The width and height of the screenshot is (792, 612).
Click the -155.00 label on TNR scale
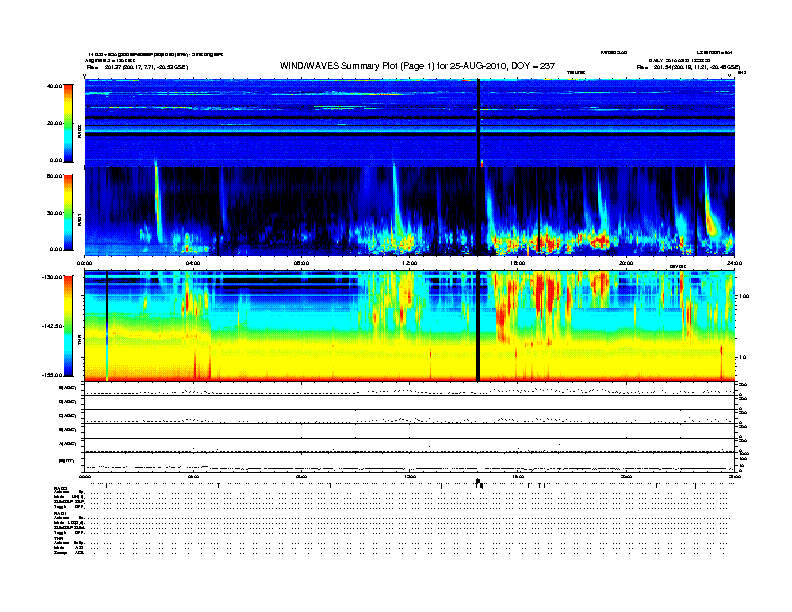coord(53,375)
